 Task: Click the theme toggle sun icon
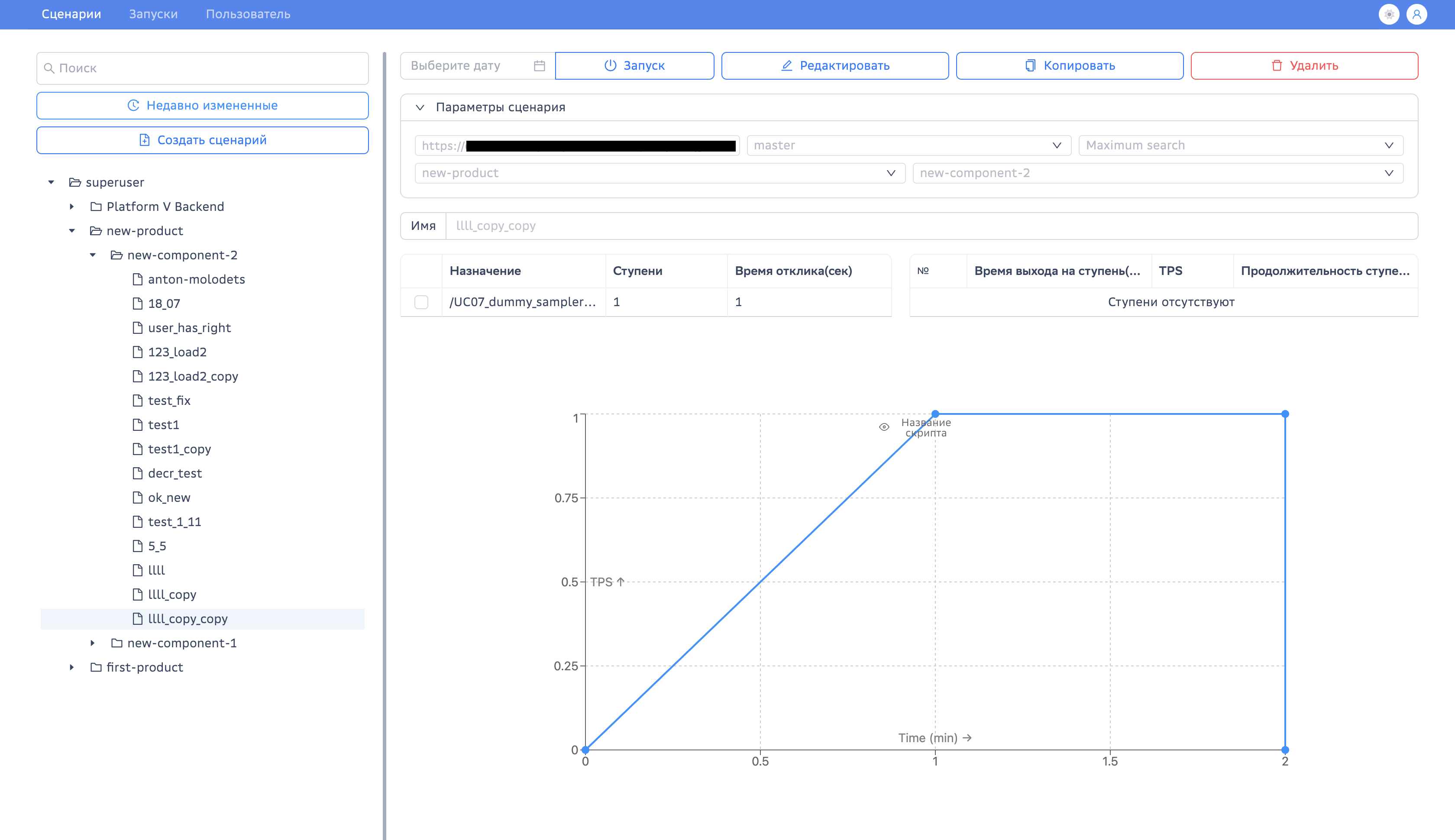pos(1389,14)
